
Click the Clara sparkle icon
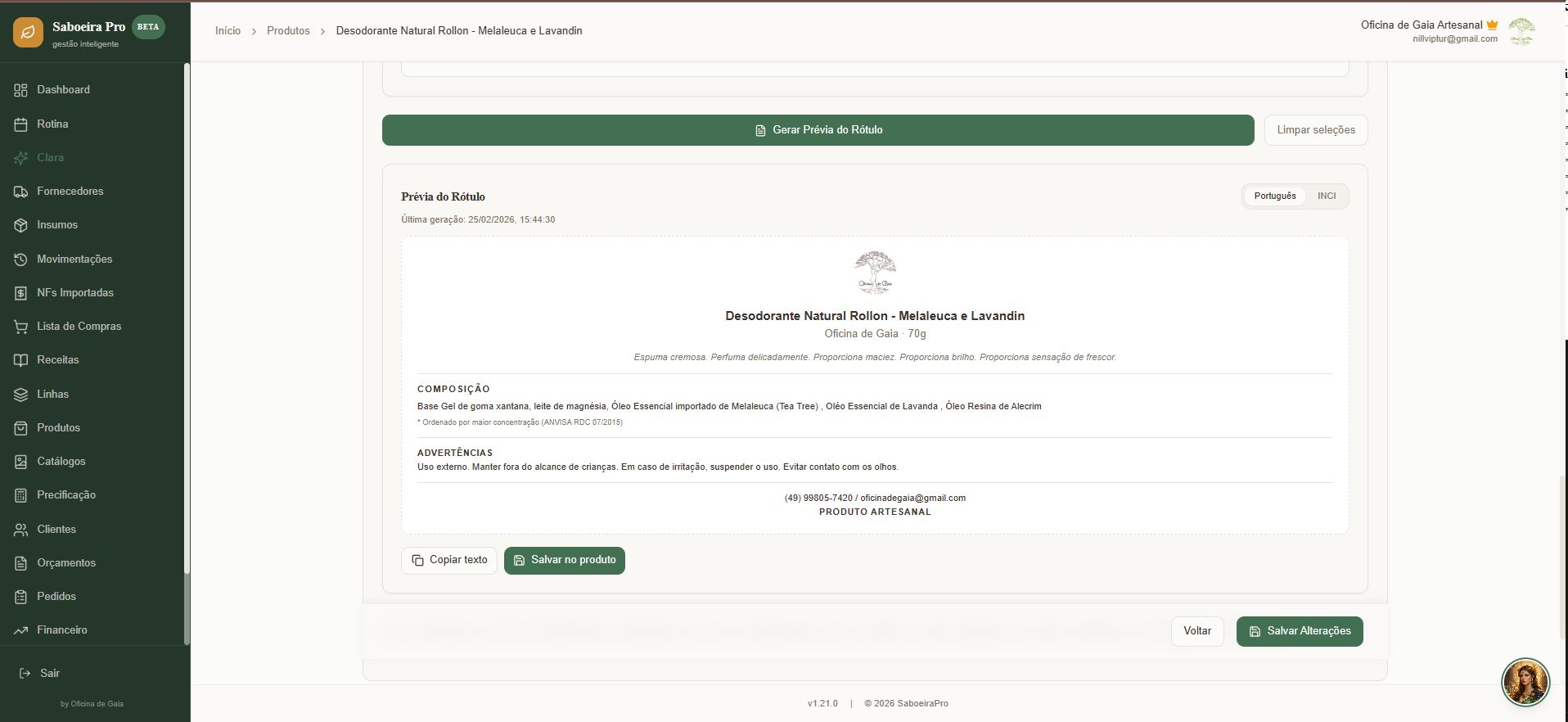pos(21,158)
